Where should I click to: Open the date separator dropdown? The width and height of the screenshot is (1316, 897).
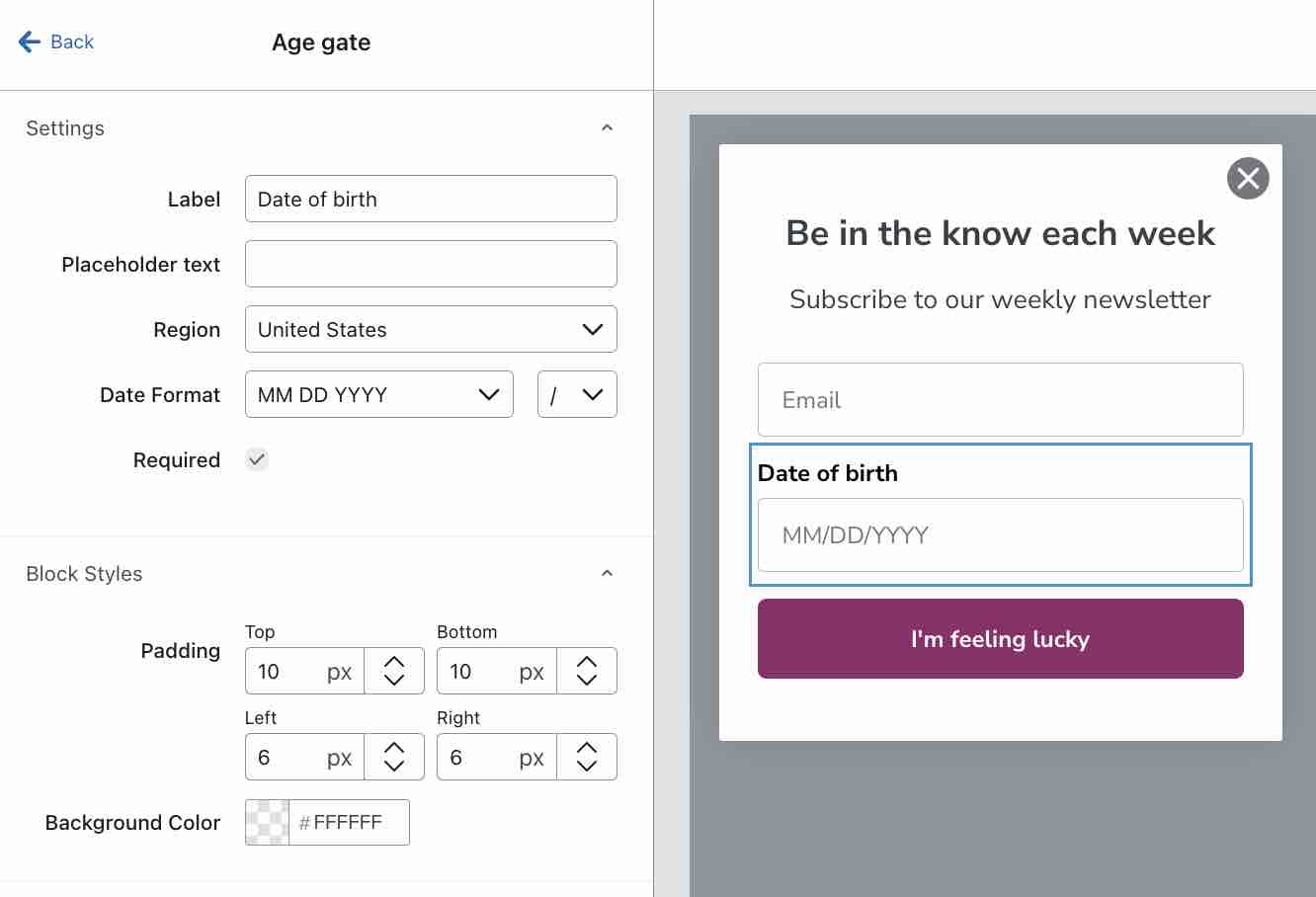[x=577, y=394]
